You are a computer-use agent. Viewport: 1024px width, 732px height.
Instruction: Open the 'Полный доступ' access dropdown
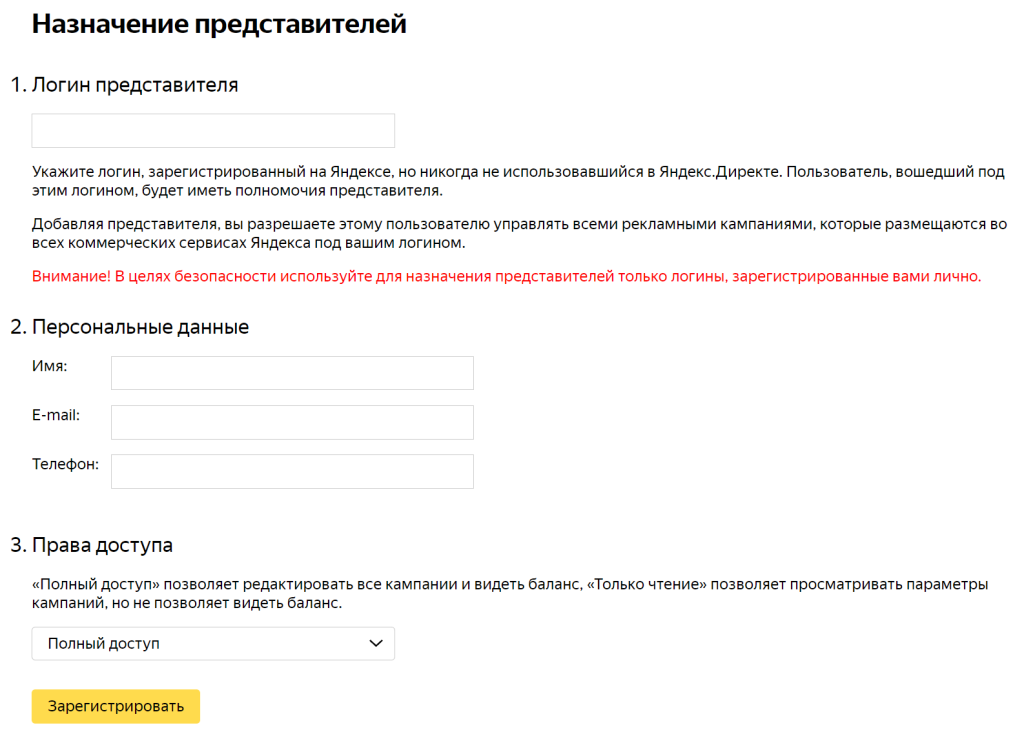coord(213,643)
